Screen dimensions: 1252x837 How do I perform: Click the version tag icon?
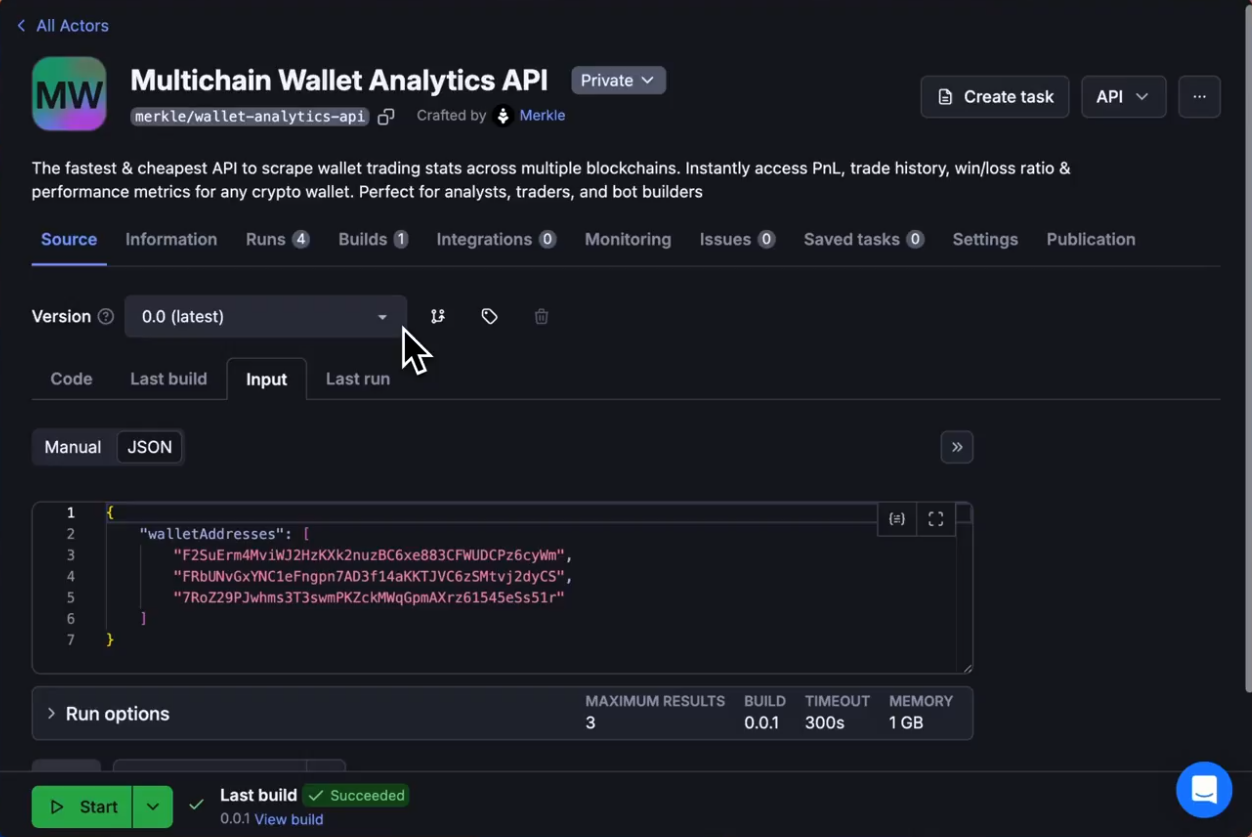(489, 317)
